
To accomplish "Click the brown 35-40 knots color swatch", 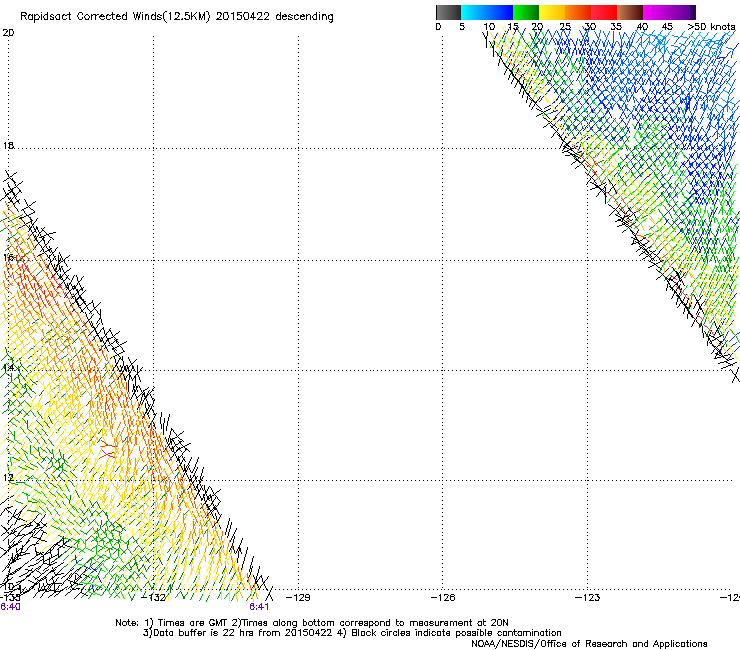I will click(x=630, y=12).
